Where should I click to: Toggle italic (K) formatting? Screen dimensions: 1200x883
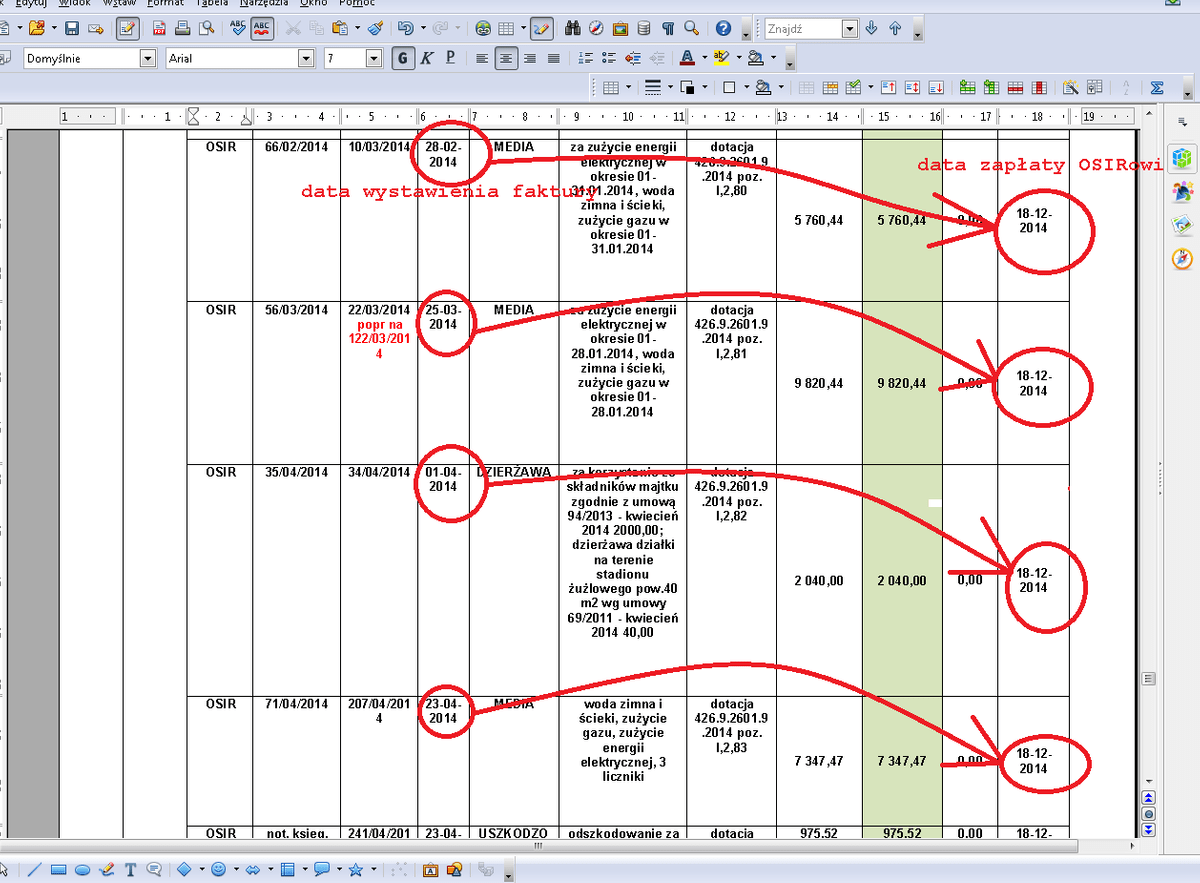[x=427, y=58]
